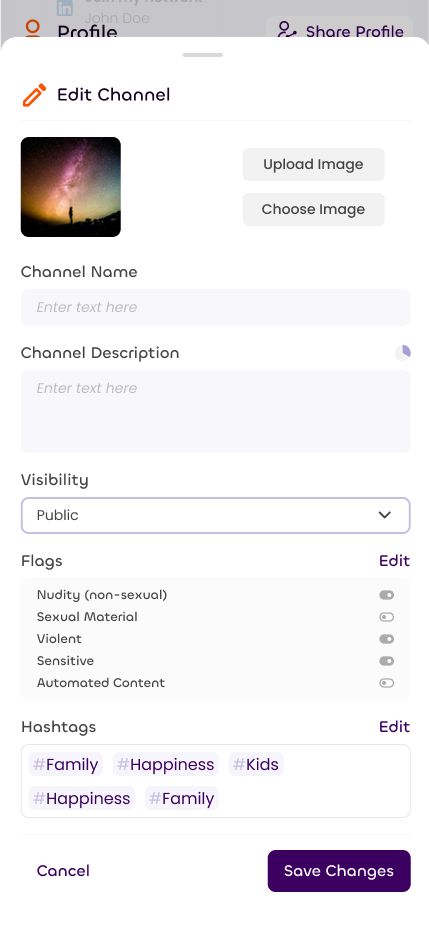Click the Visibility chevron arrow

(x=385, y=515)
